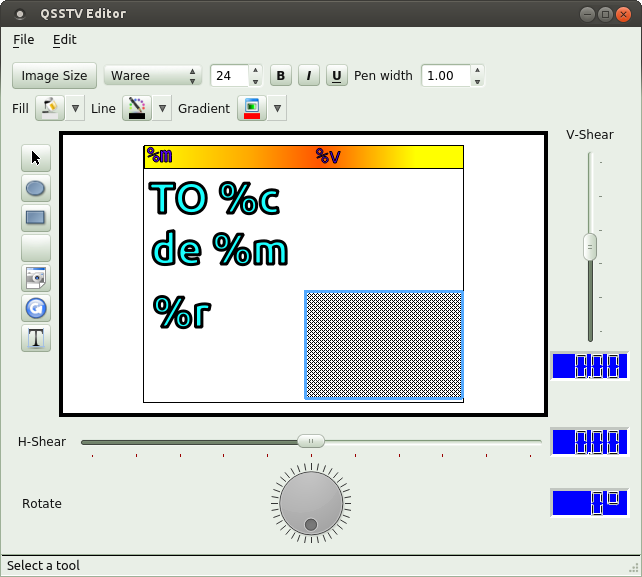Click the Image Size button
Screen dimensions: 642x577
54,76
